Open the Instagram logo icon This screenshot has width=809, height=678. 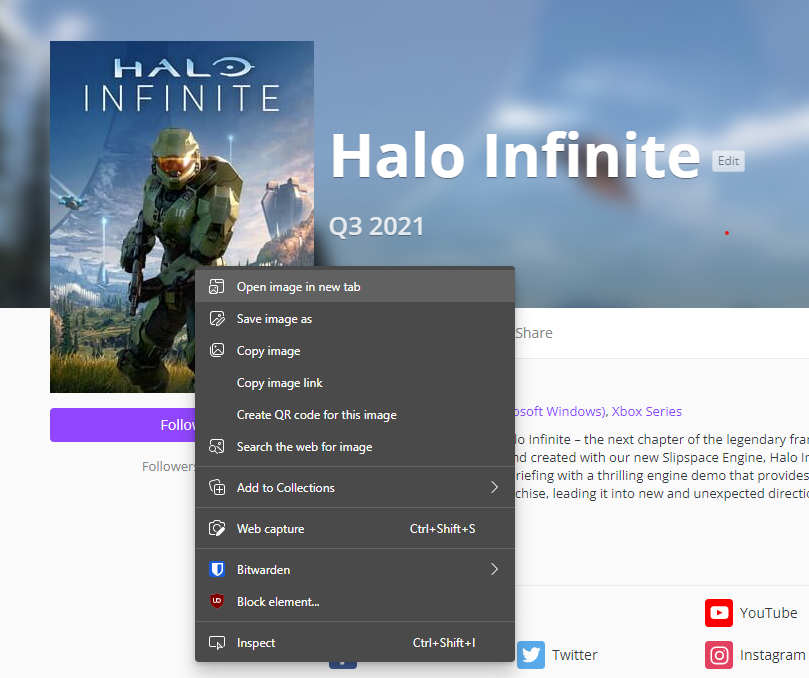[x=719, y=655]
